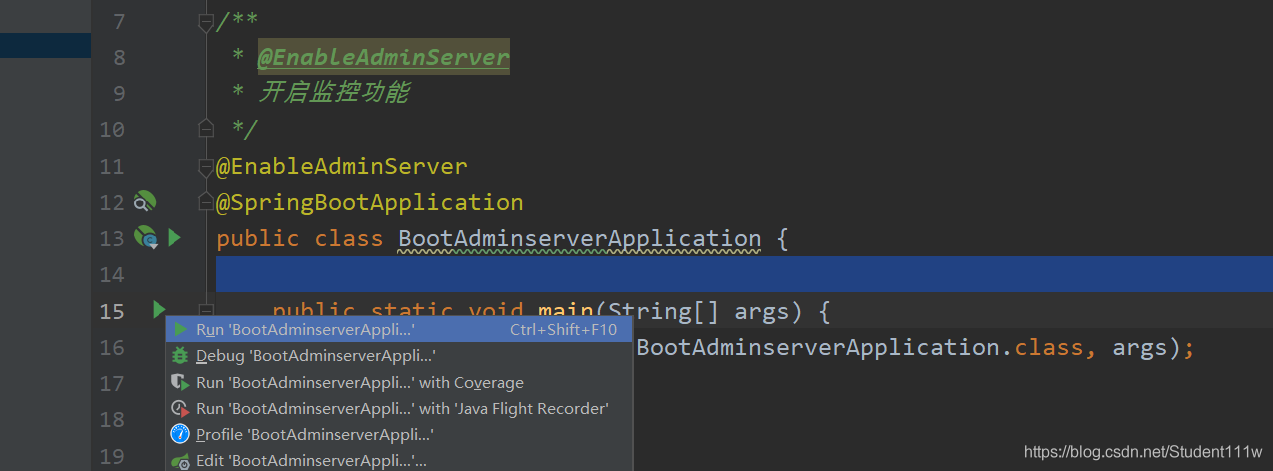1273x471 pixels.
Task: Click green run arrow on line 13
Action: tap(175, 238)
